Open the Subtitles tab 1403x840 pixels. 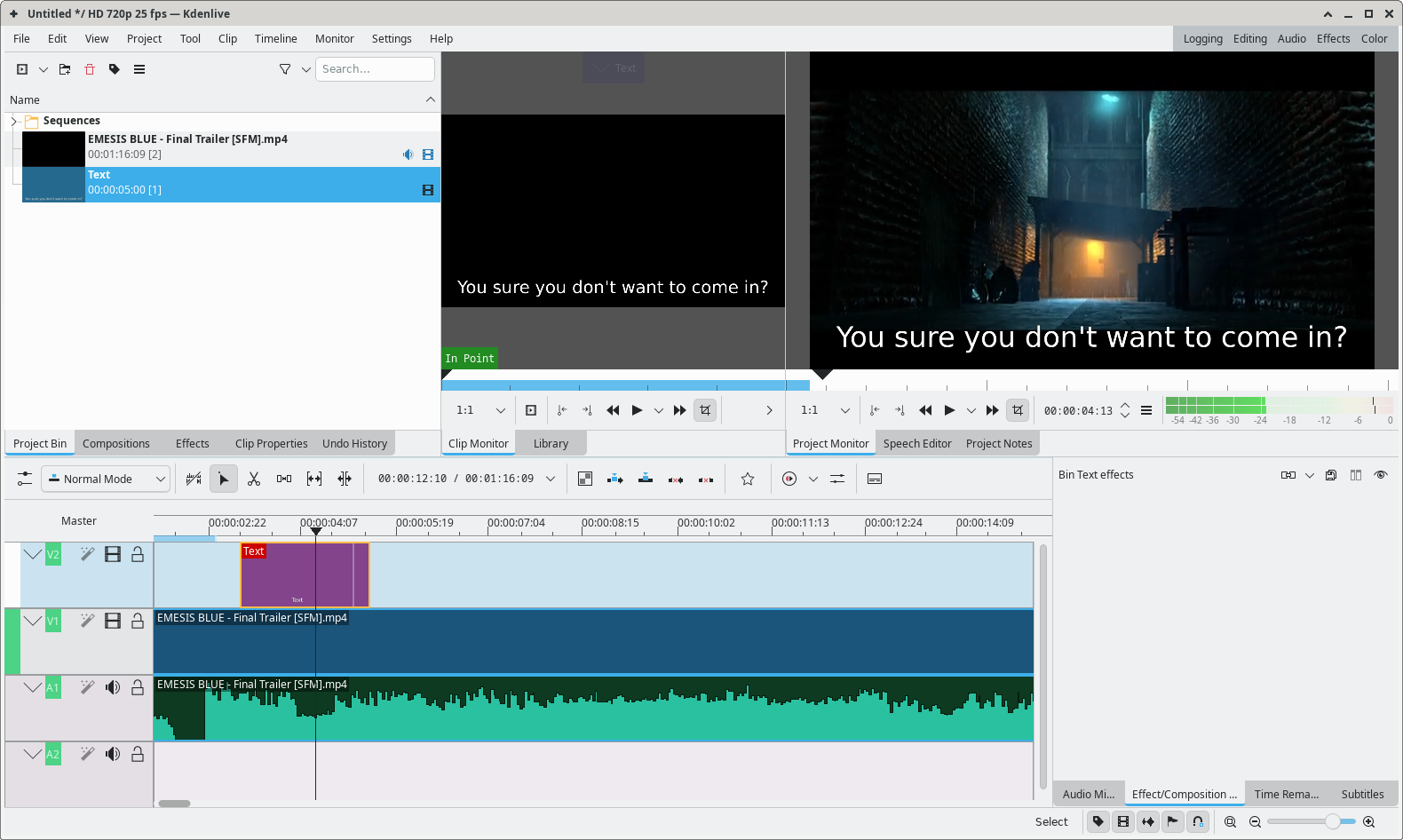point(1362,795)
